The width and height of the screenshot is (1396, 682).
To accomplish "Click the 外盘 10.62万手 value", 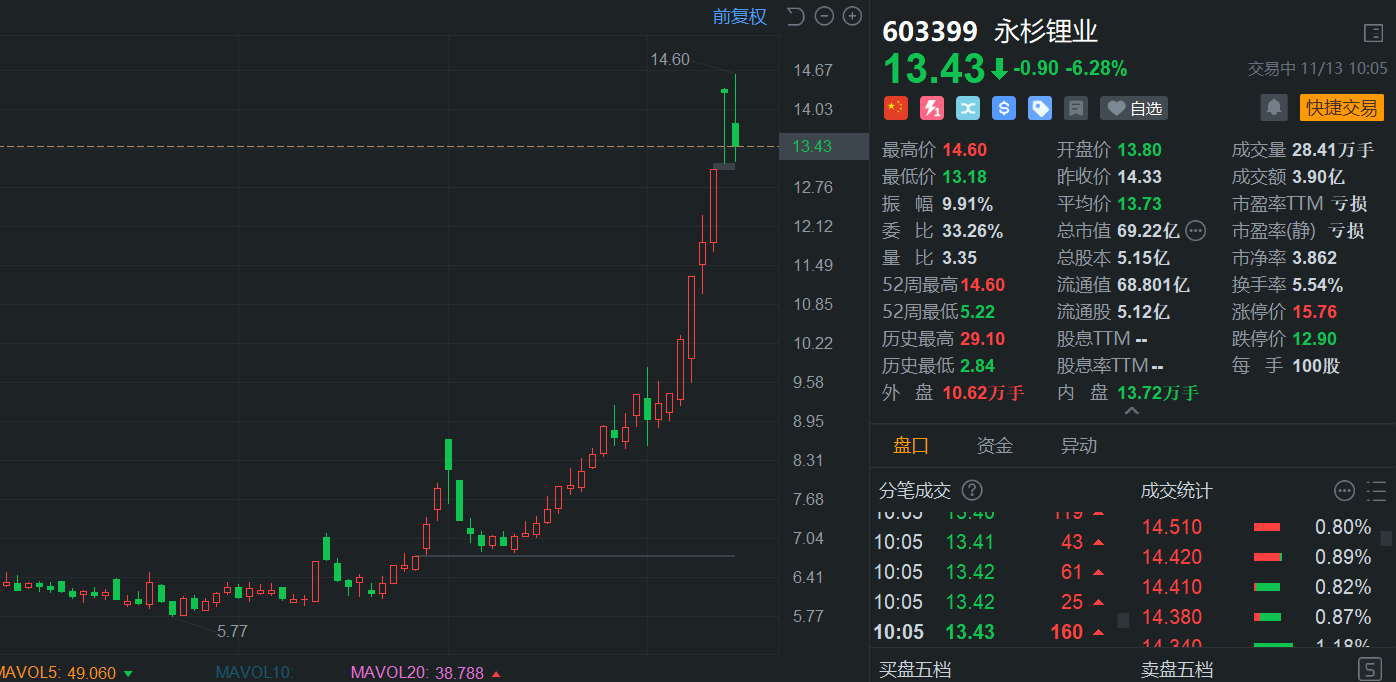I will [983, 393].
